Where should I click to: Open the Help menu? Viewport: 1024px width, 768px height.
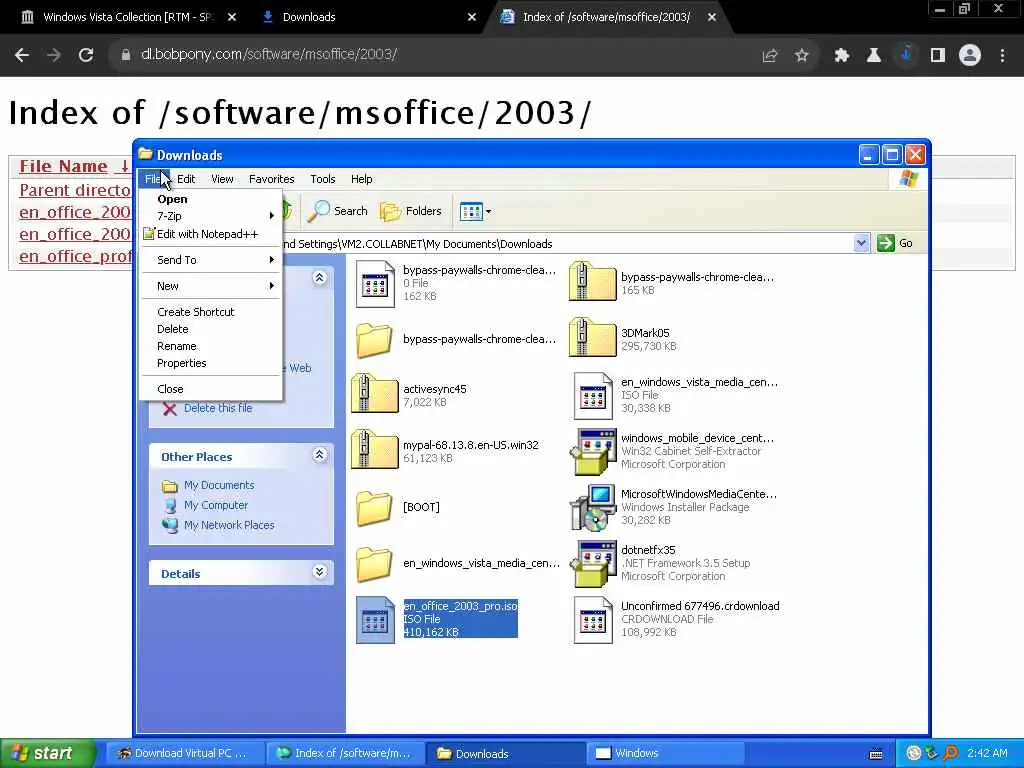pyautogui.click(x=361, y=179)
